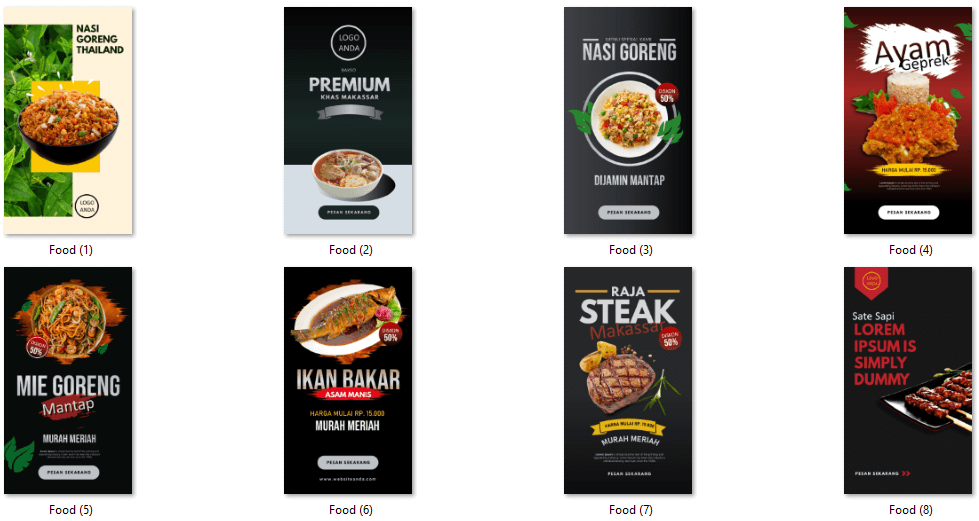
Task: Click the file name label Food (1)
Action: tap(71, 250)
